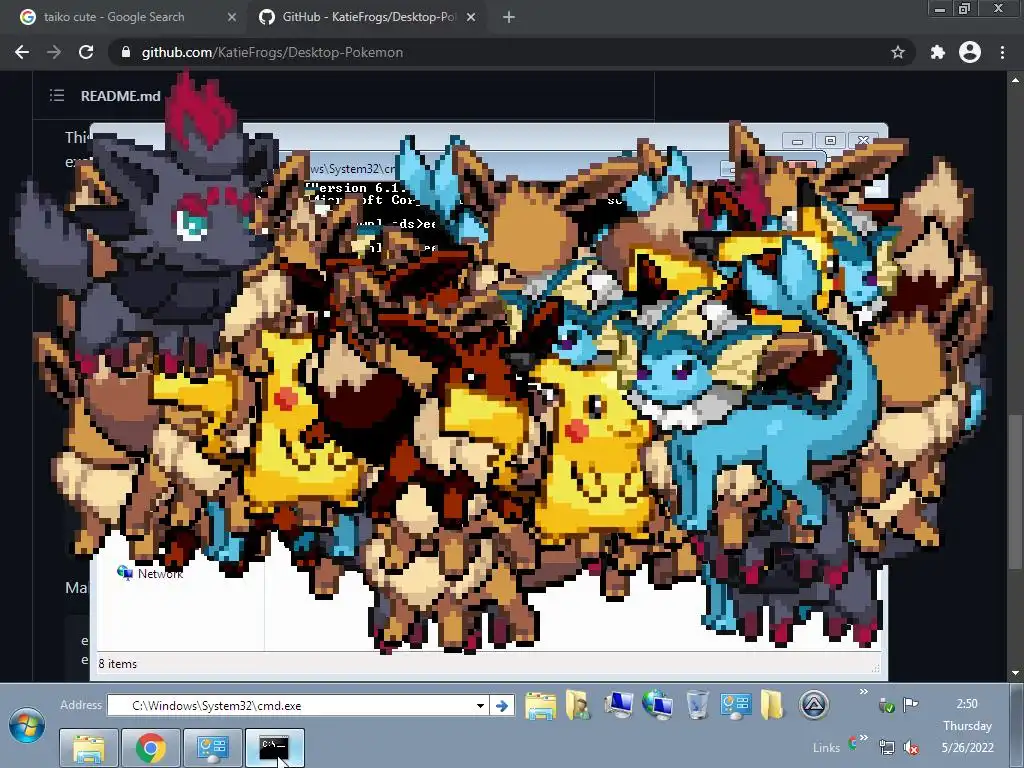Bookmark this page with the star icon
Image resolution: width=1024 pixels, height=768 pixels.
(898, 52)
